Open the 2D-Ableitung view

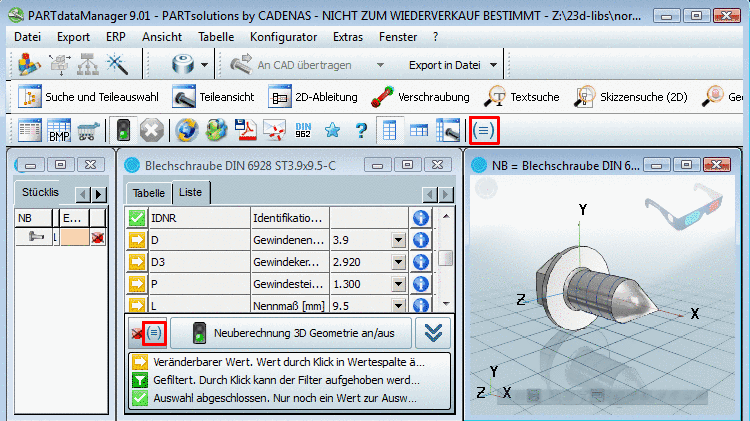pyautogui.click(x=313, y=97)
